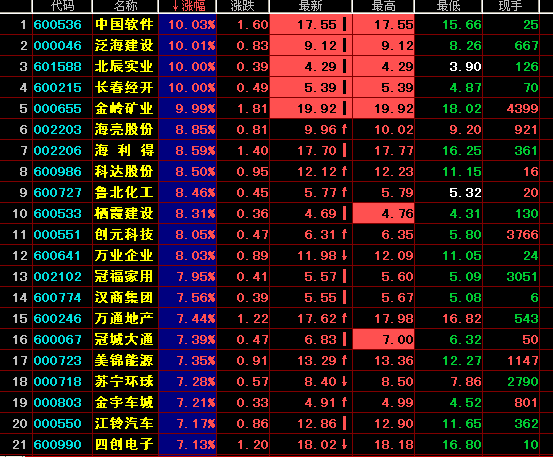Screen dimensions: 553x457
Task: Click the 10.01% gain value
Action: 192,45
